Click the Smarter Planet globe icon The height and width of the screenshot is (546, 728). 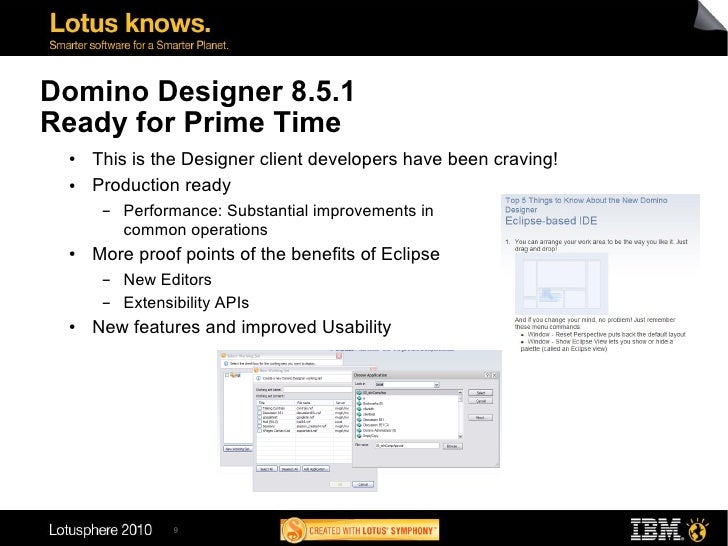[696, 530]
